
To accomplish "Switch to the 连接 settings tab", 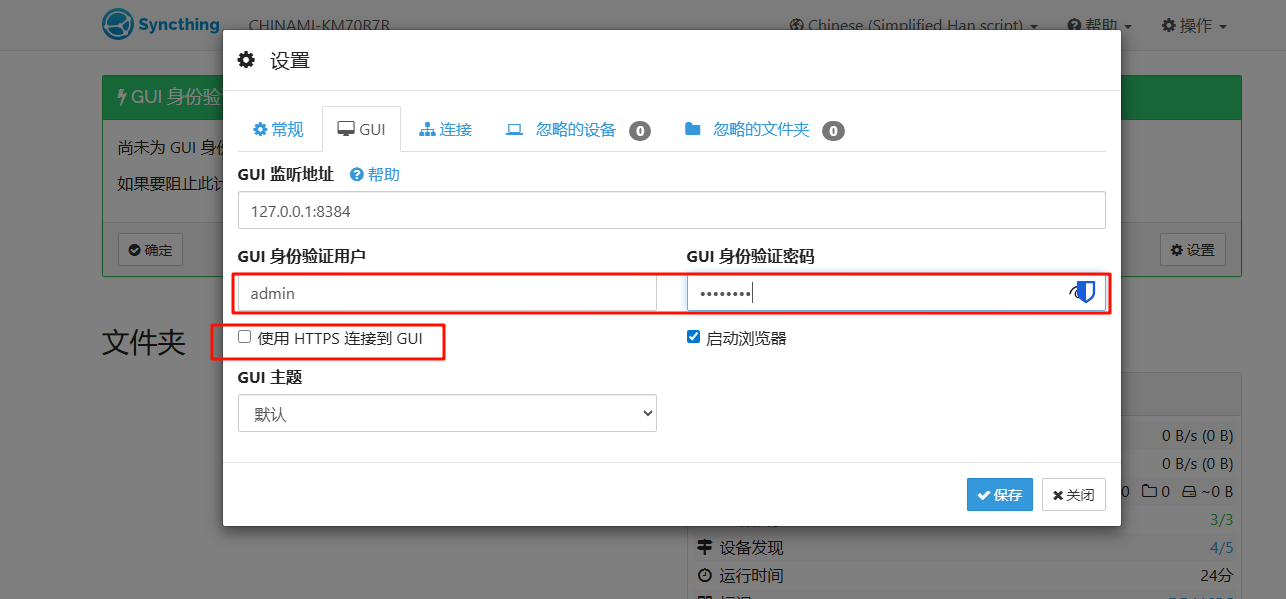I will 446,130.
